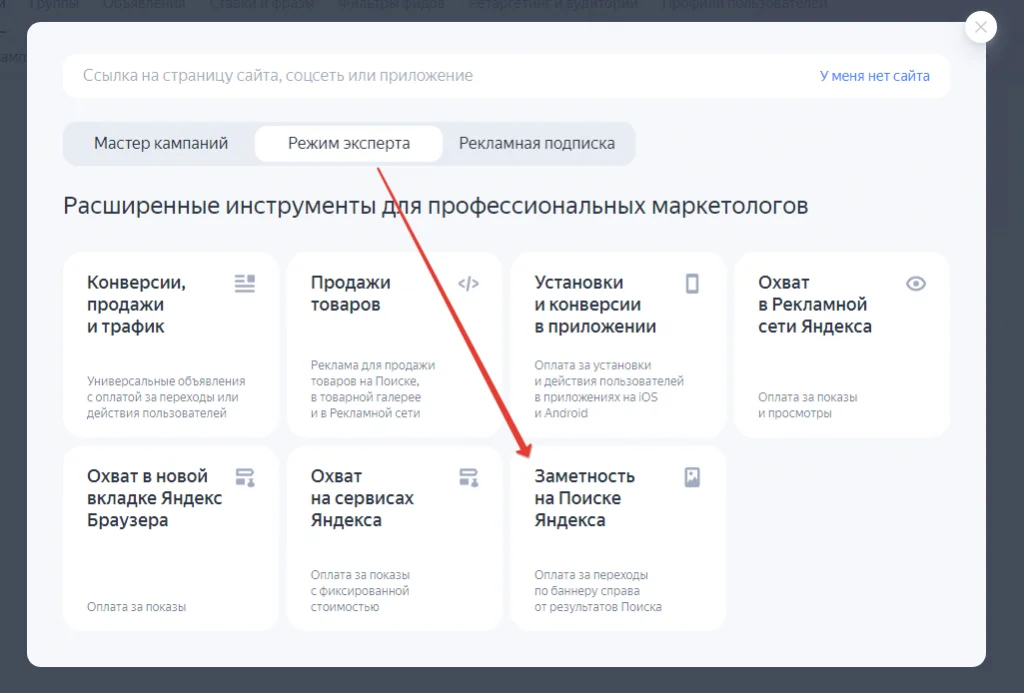1024x693 pixels.
Task: Click the smartphone icon on "Установки и конверсии в приложении"
Action: coord(692,285)
